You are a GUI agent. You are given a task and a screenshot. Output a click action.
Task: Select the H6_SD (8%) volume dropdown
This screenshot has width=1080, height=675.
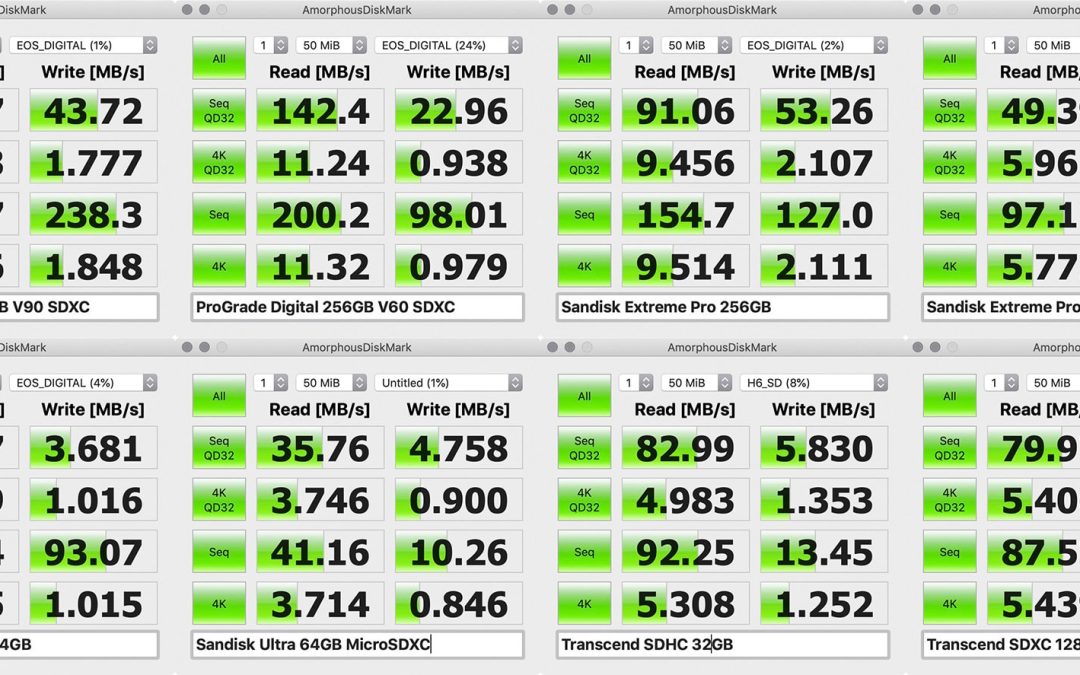click(813, 383)
